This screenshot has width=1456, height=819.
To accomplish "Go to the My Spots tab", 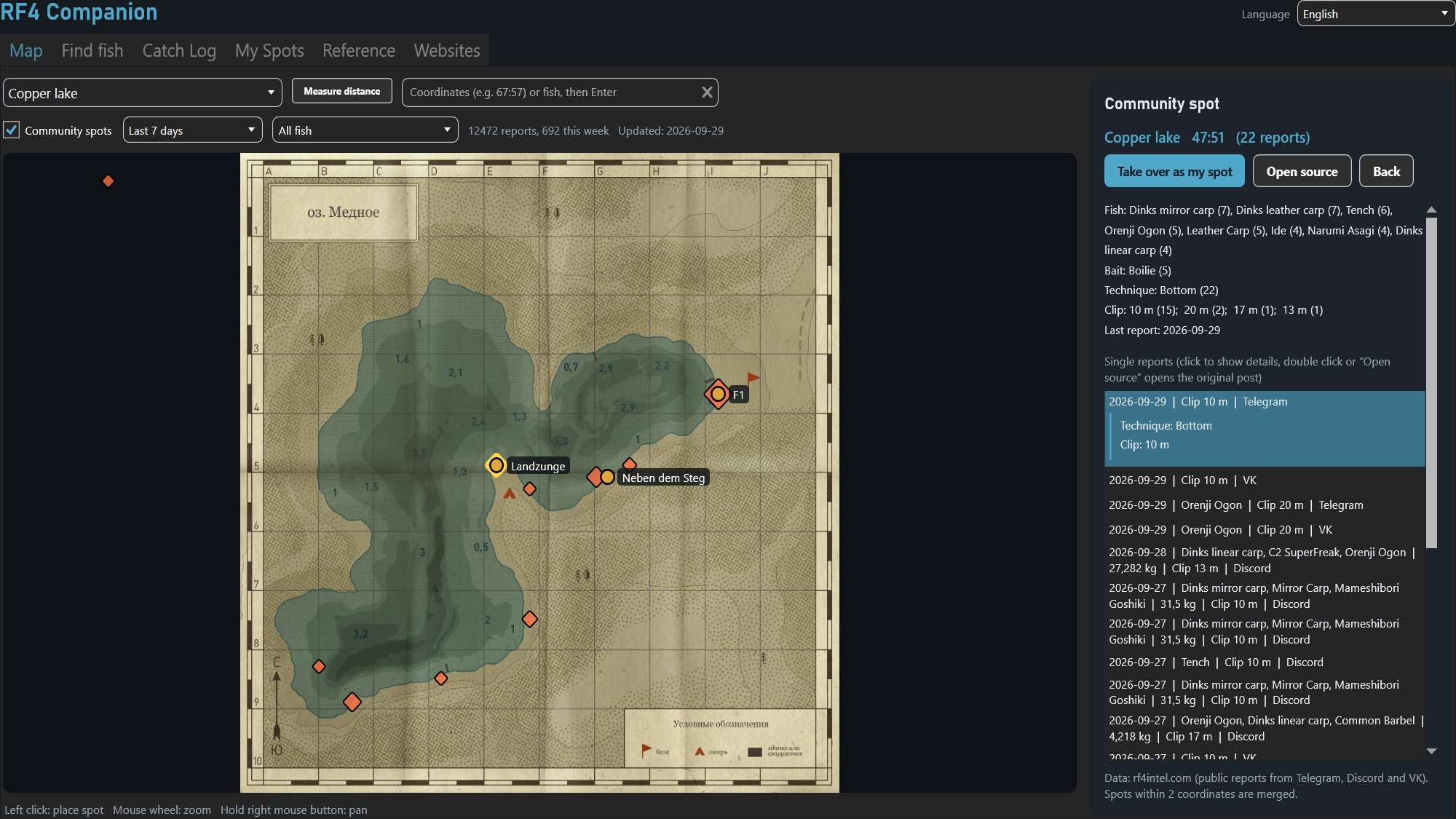I will pyautogui.click(x=269, y=50).
